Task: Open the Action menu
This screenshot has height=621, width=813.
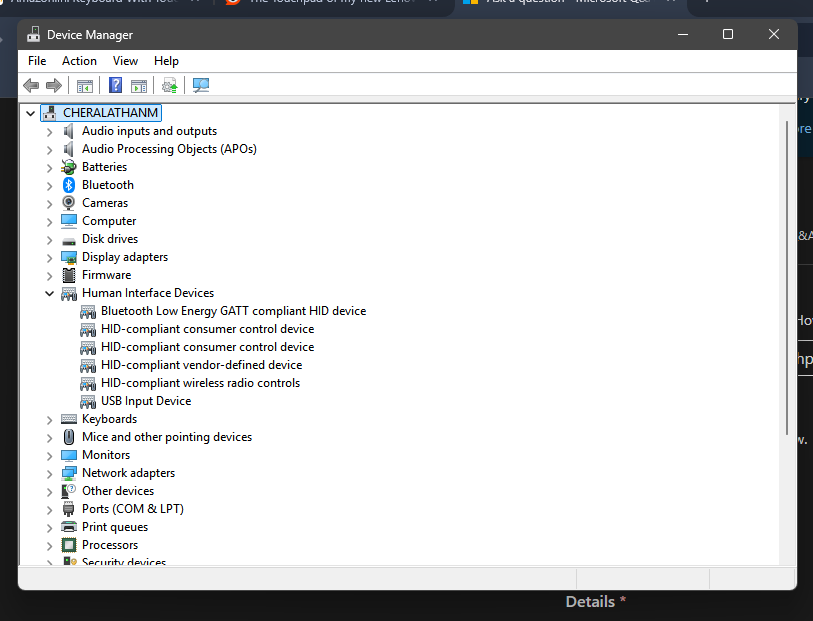Action: [79, 61]
